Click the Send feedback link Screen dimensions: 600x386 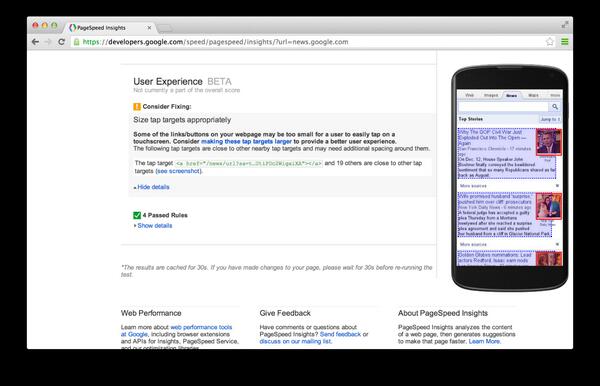[x=340, y=334]
